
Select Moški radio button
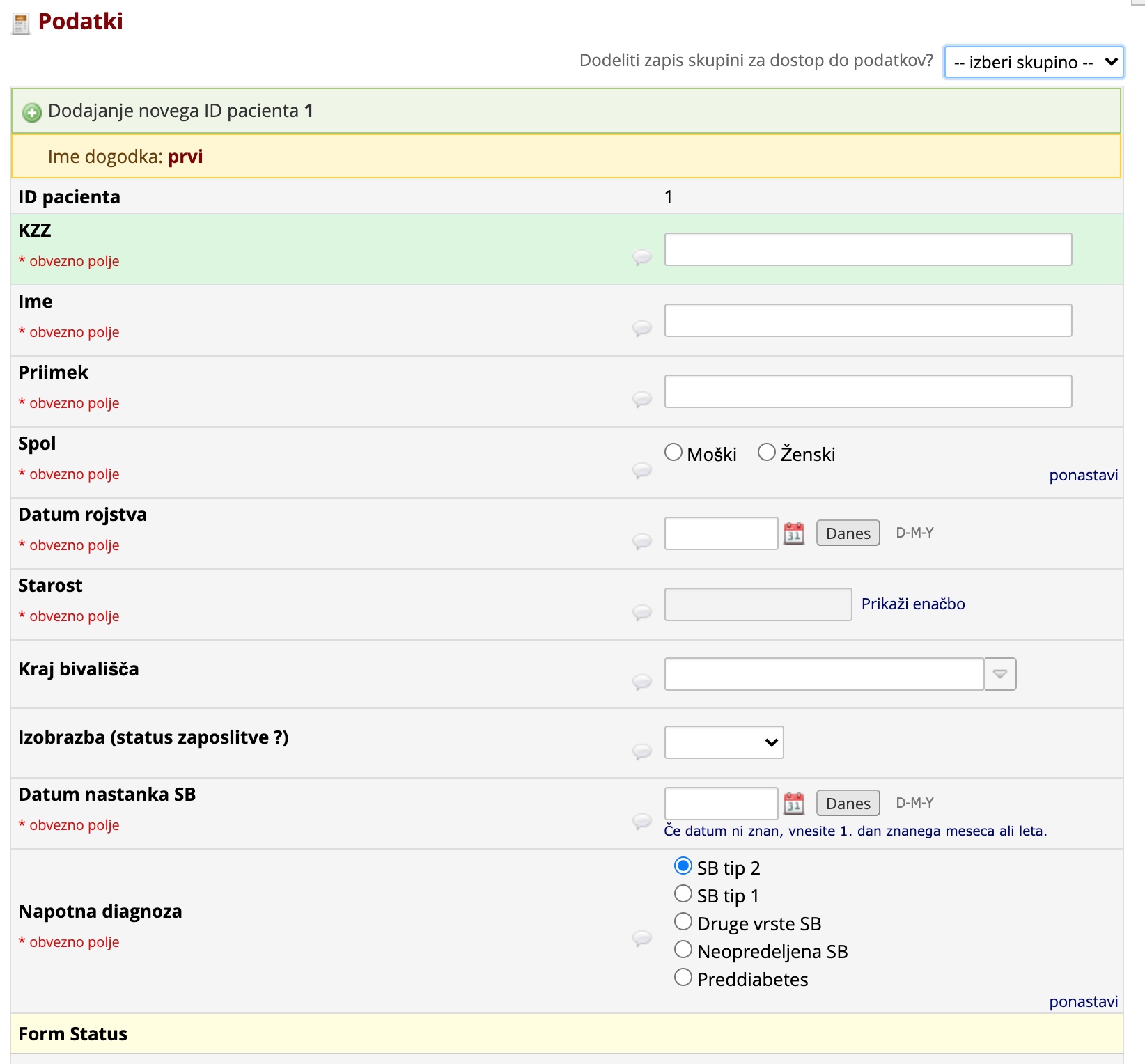coord(673,453)
